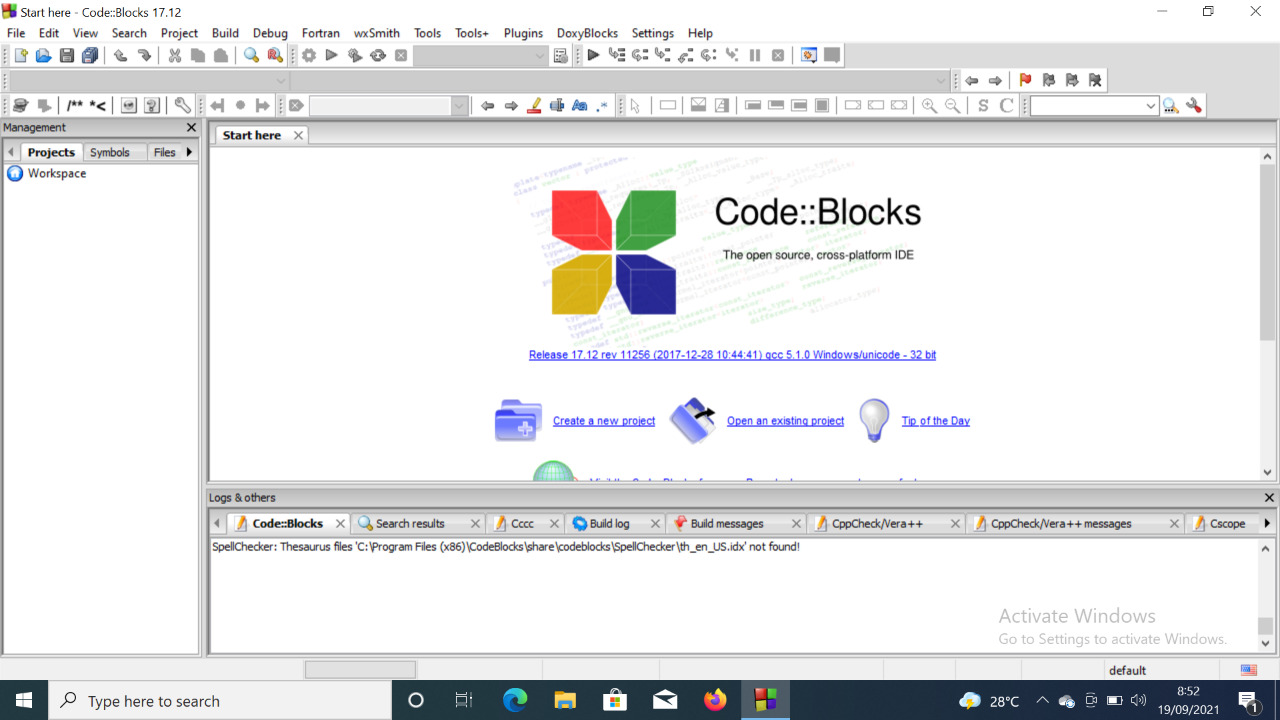Click the Stop debugger icon
Image resolution: width=1280 pixels, height=720 pixels.
pyautogui.click(x=778, y=56)
